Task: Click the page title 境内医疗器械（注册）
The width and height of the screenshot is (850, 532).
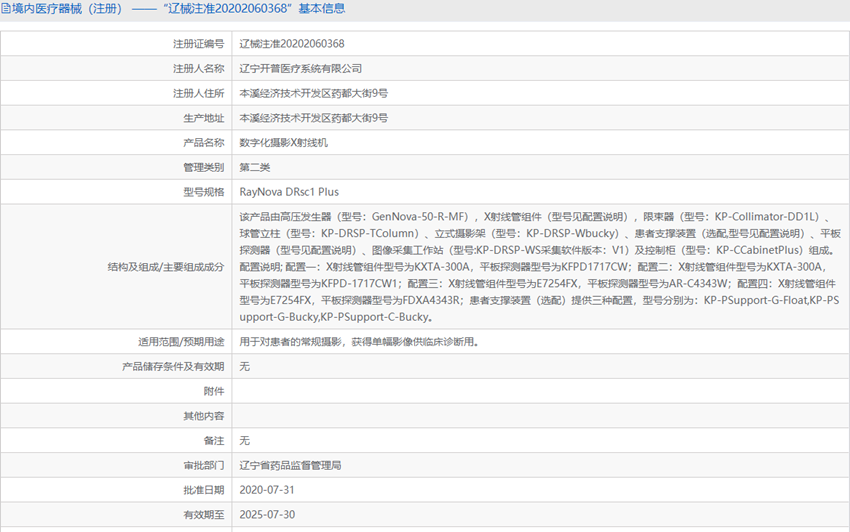Action: tap(67, 9)
